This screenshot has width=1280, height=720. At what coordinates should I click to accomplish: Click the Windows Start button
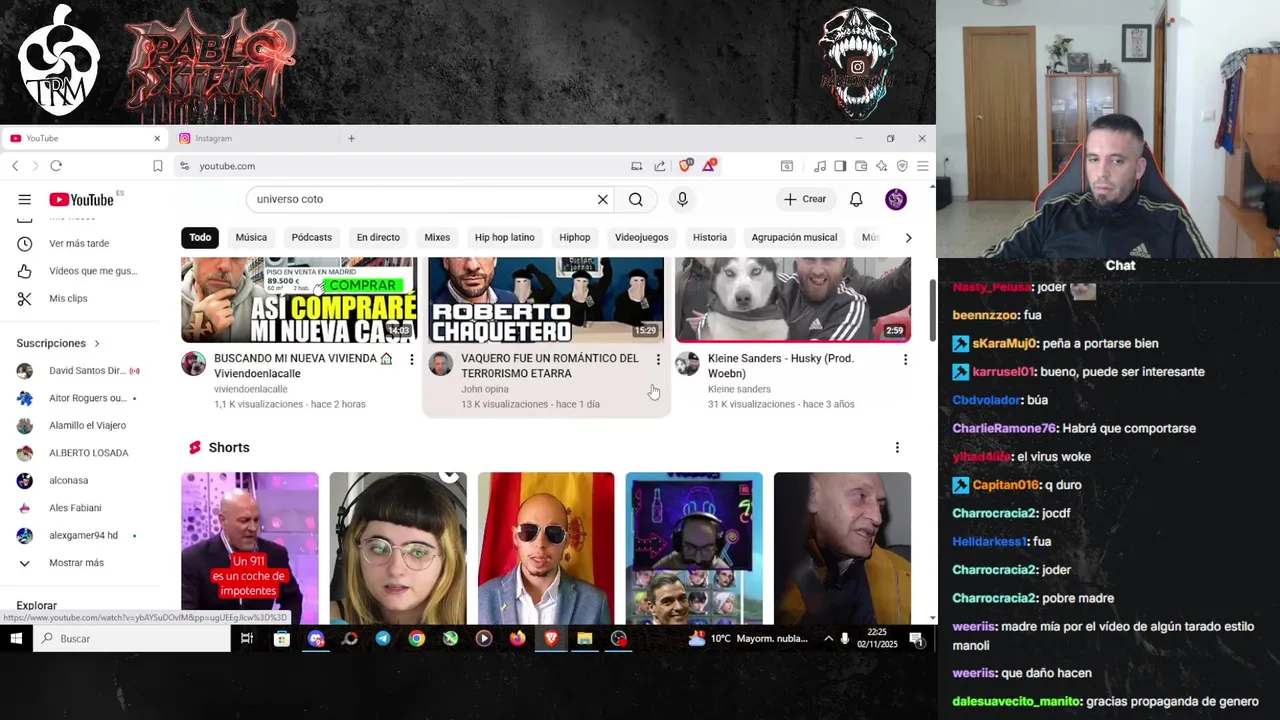point(16,638)
